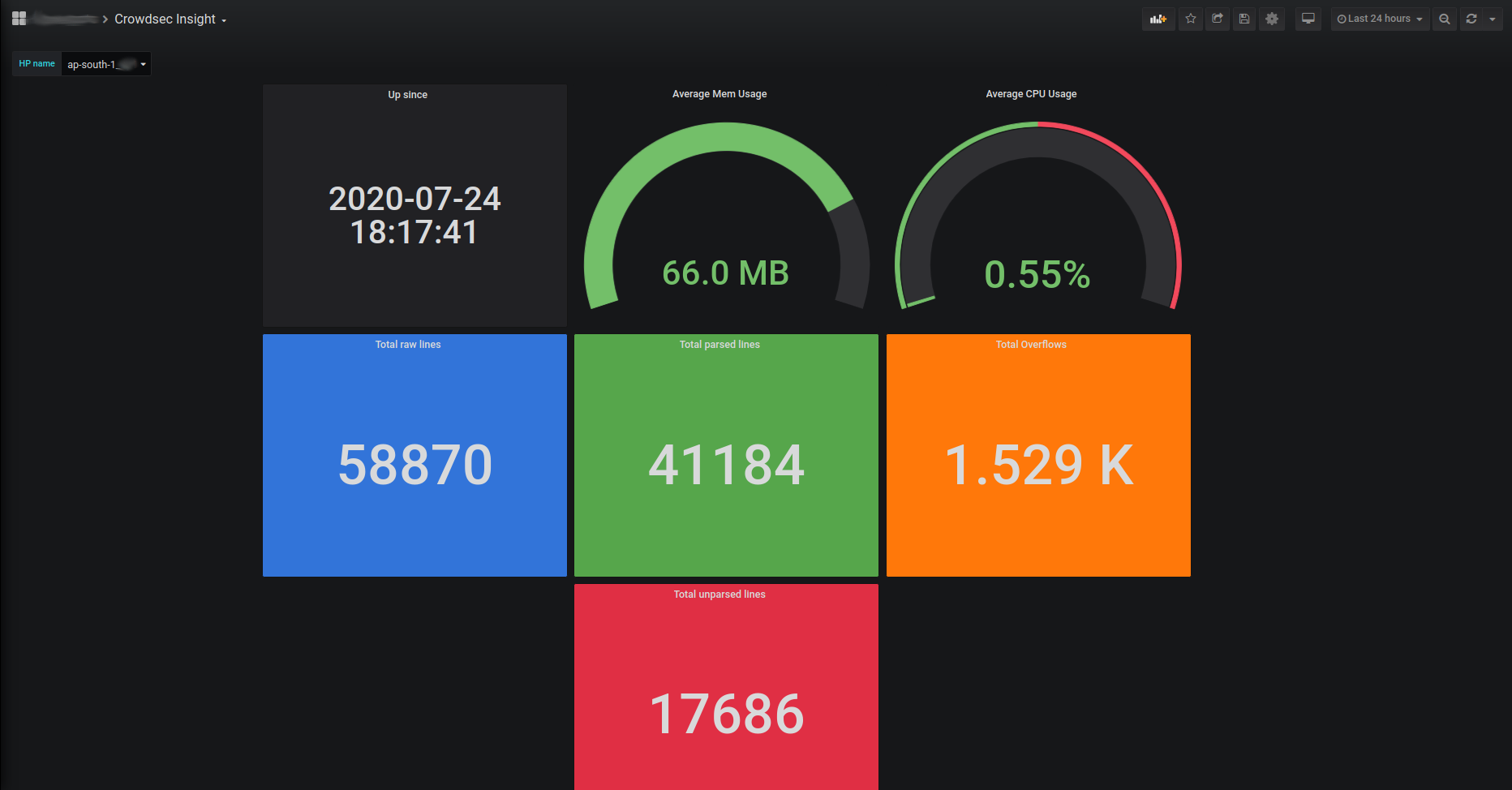
Task: Click the Add panel icon
Action: (1158, 19)
